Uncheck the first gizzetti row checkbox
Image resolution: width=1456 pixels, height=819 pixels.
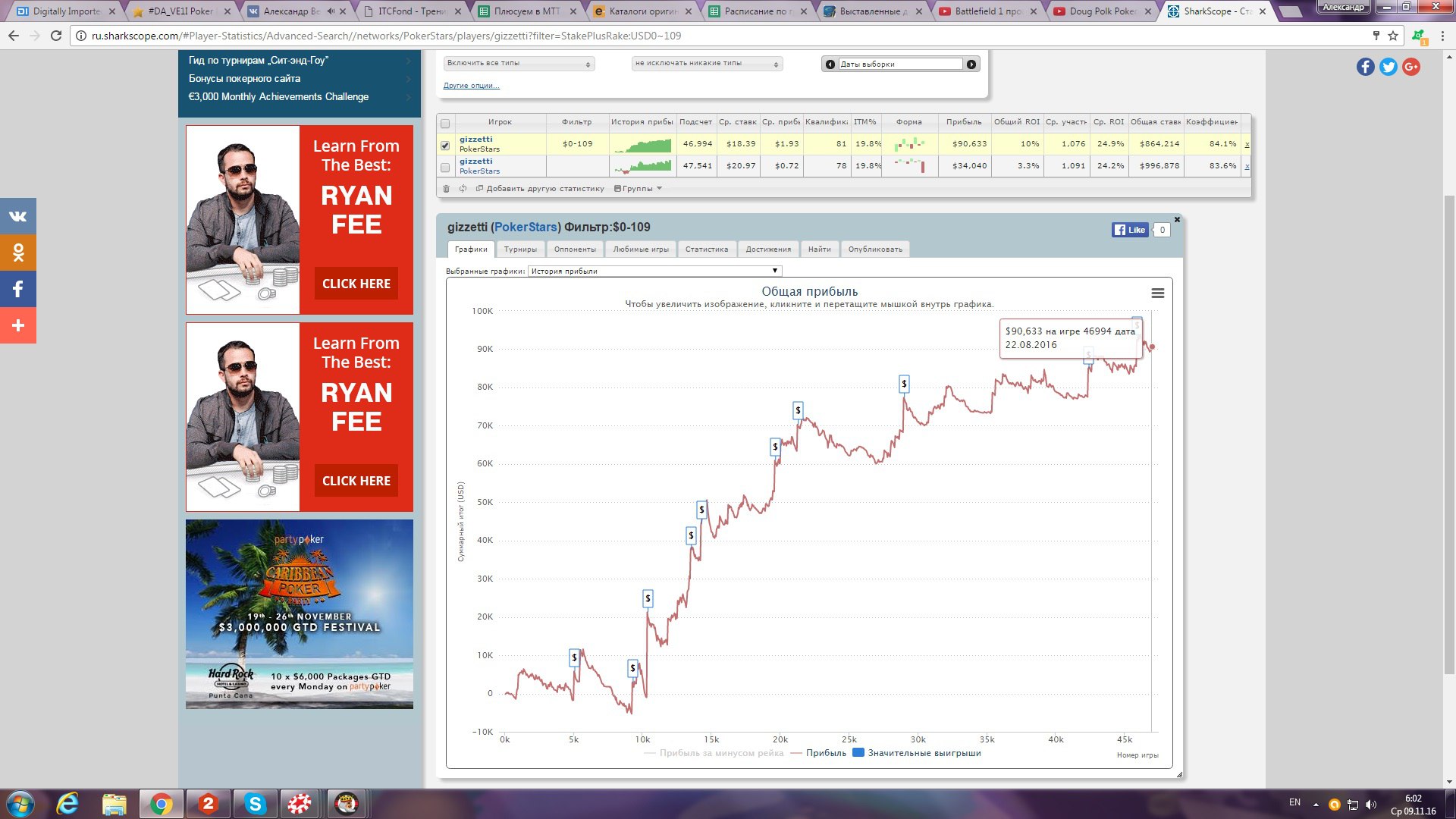click(x=445, y=146)
